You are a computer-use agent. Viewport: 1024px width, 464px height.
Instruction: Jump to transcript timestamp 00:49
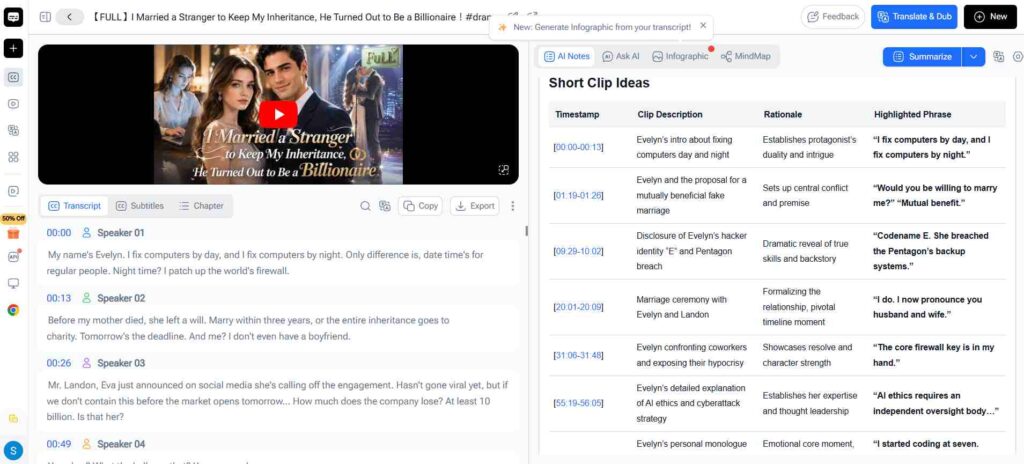pyautogui.click(x=59, y=444)
